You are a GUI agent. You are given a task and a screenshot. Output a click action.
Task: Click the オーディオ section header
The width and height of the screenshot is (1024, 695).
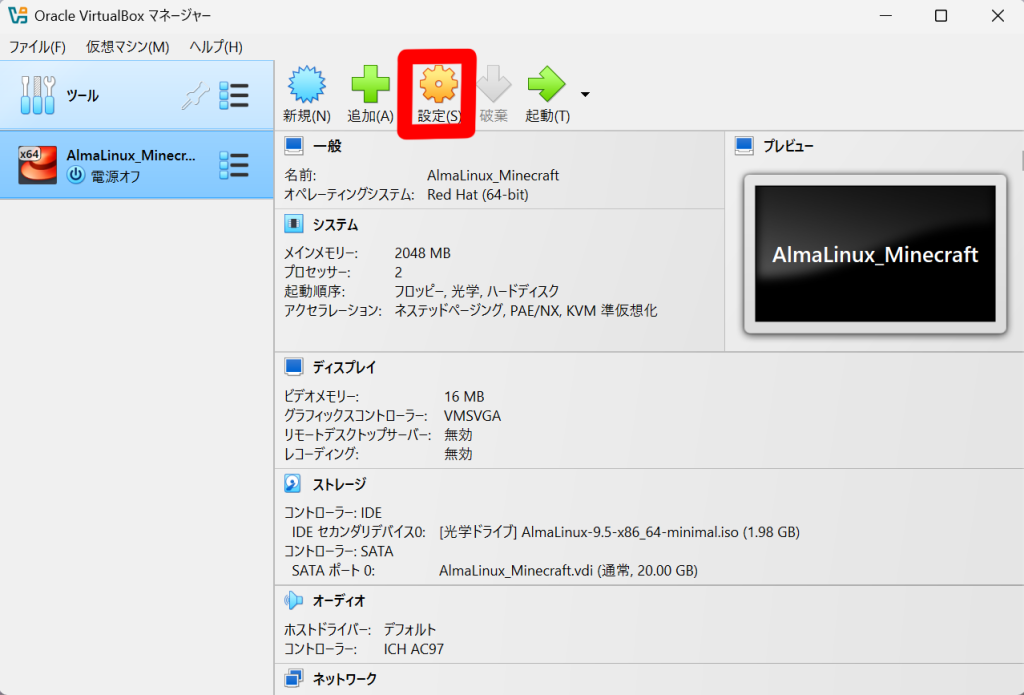[x=339, y=600]
